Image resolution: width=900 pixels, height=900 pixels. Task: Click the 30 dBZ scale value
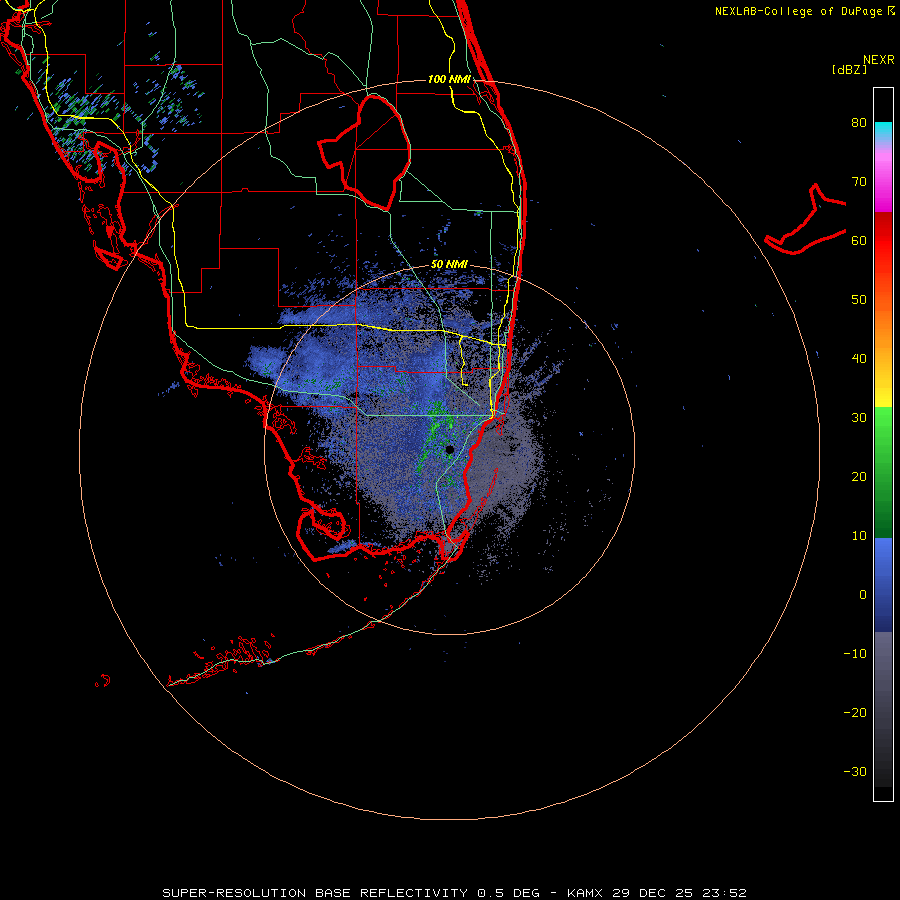point(859,417)
